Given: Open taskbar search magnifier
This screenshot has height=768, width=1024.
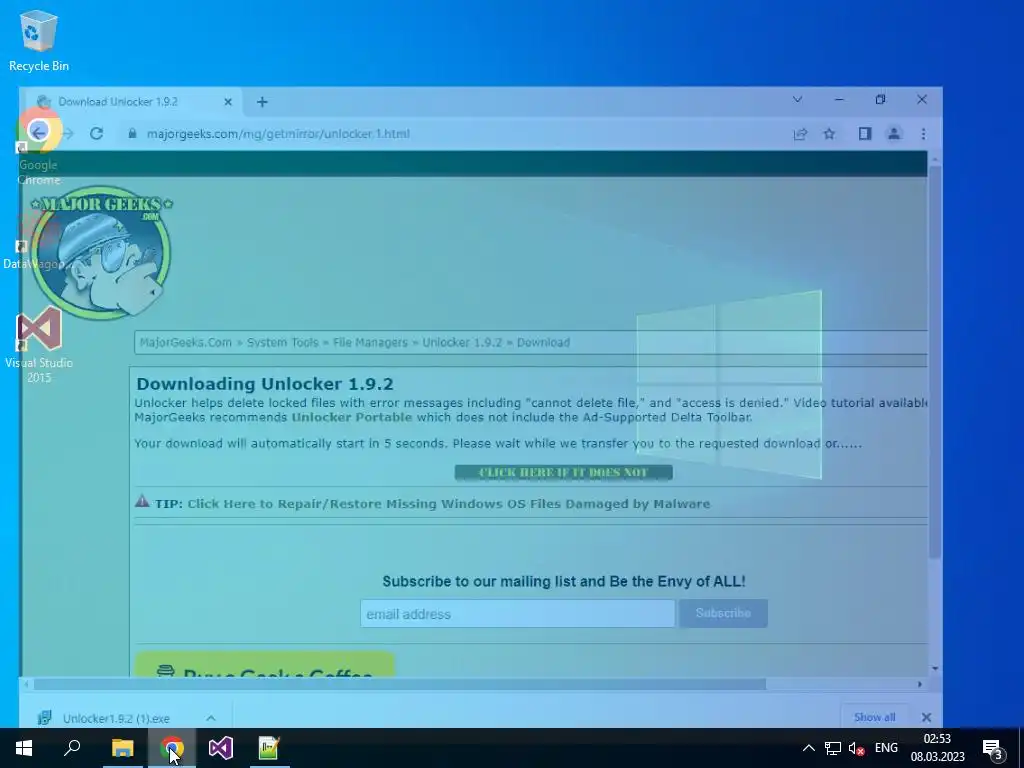Looking at the screenshot, I should (72, 748).
